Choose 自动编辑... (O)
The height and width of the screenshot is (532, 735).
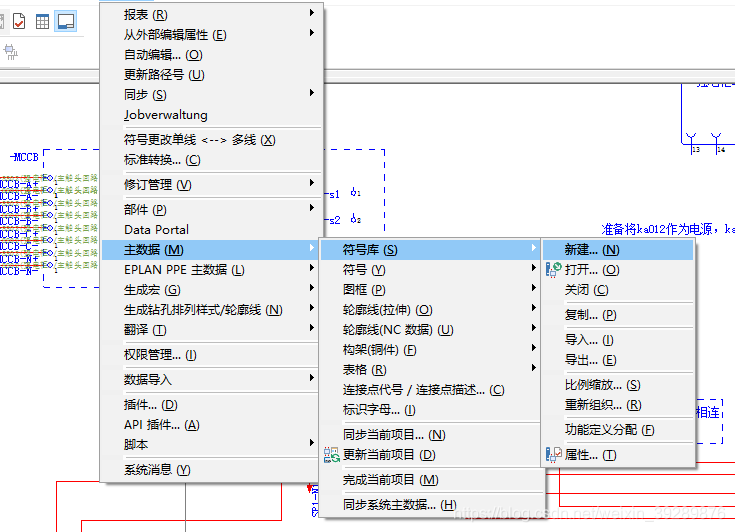[211, 55]
